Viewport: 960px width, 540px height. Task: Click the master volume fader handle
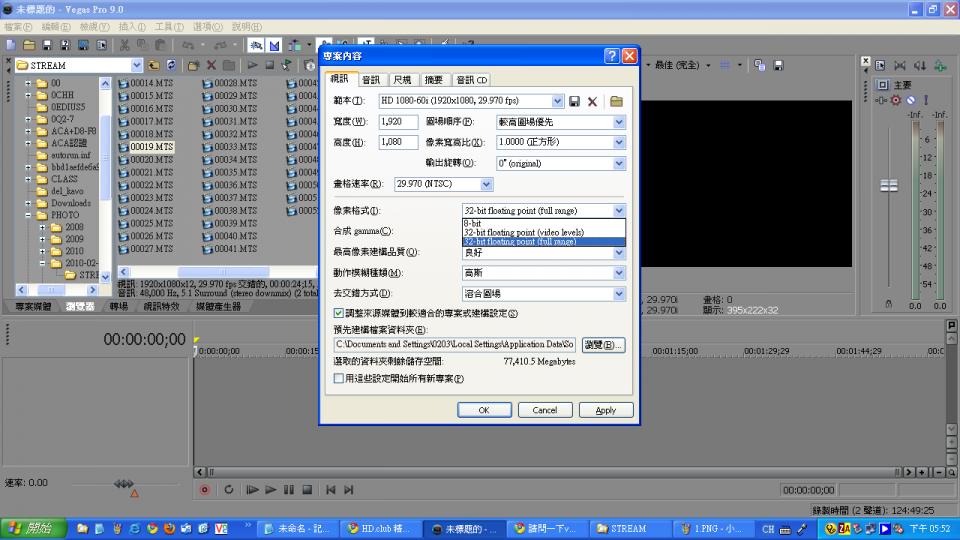click(887, 186)
